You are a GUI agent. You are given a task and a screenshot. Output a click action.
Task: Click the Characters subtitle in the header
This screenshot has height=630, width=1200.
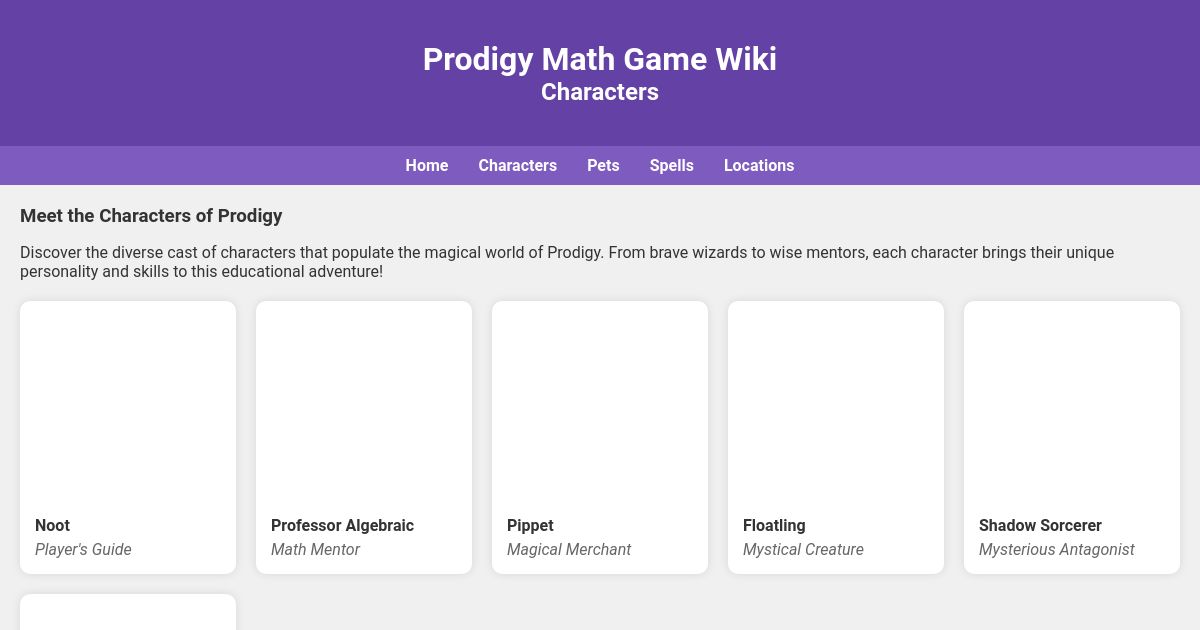click(600, 91)
